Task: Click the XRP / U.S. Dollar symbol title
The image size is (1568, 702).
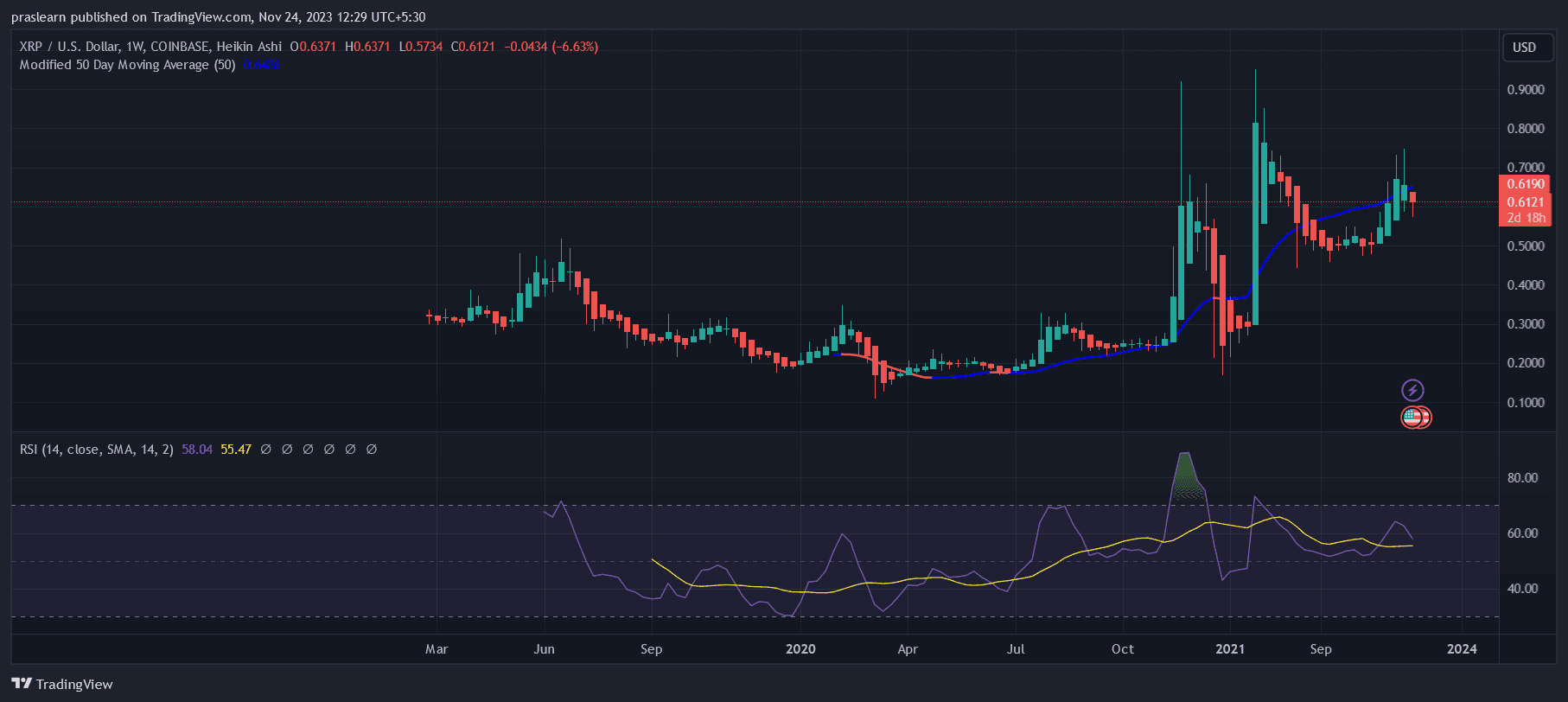Action: (x=69, y=47)
